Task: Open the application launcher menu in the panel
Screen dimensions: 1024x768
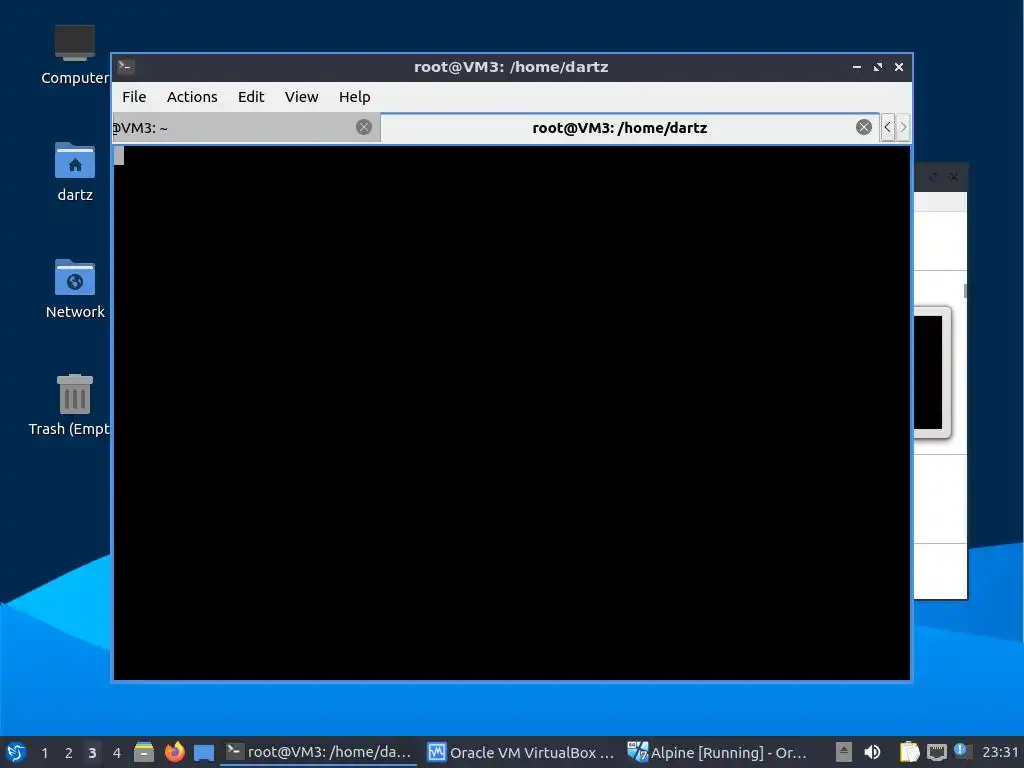Action: tap(16, 752)
